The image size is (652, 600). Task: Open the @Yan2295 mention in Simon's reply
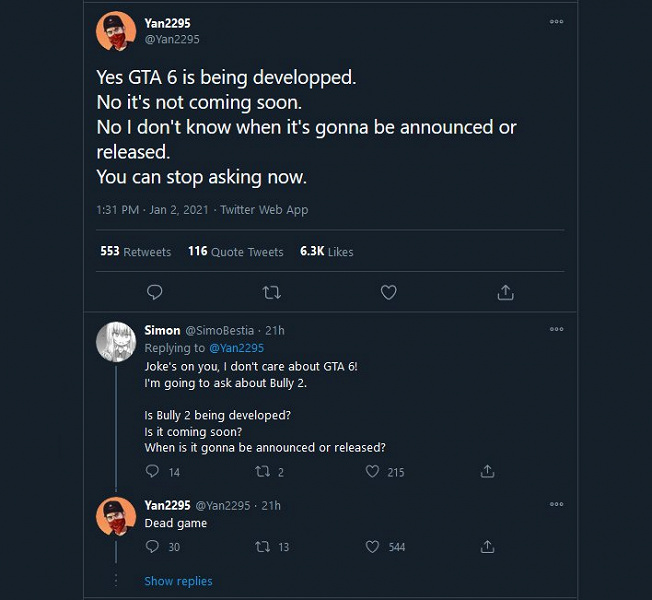(x=236, y=348)
